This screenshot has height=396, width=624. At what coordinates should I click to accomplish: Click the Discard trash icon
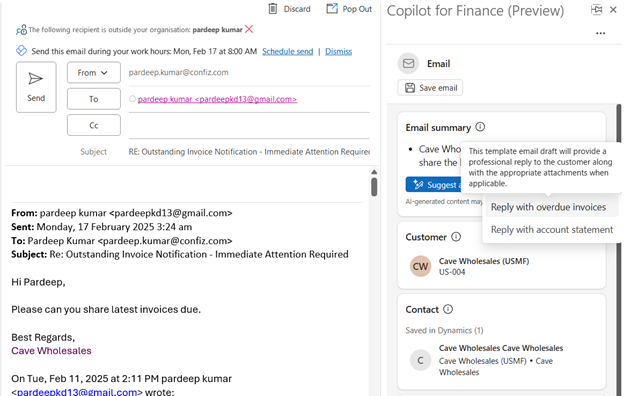coord(273,9)
